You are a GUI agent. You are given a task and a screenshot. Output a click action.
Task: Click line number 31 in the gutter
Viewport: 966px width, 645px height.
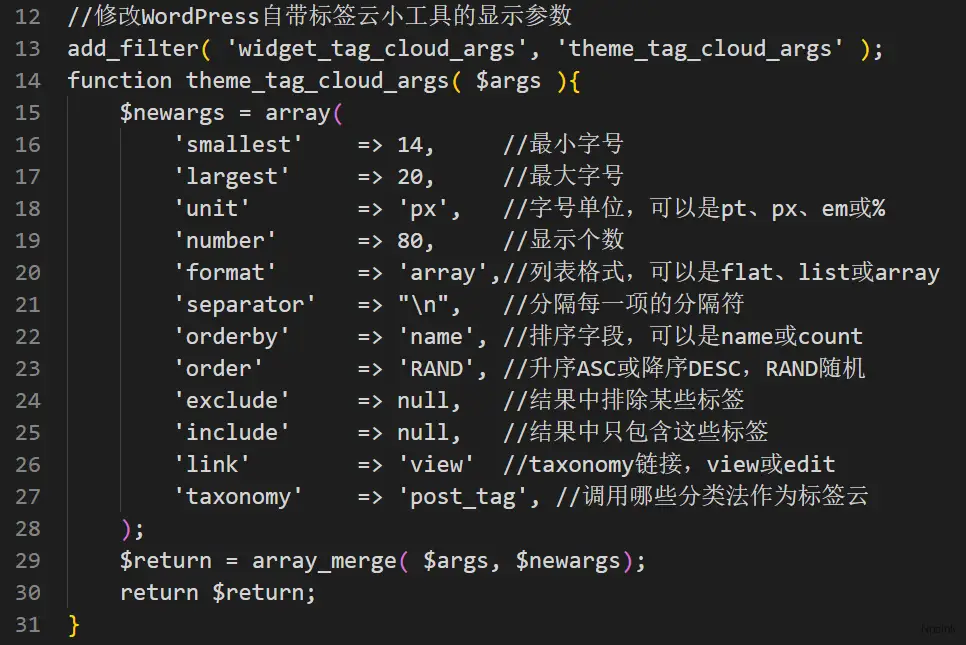[x=28, y=625]
